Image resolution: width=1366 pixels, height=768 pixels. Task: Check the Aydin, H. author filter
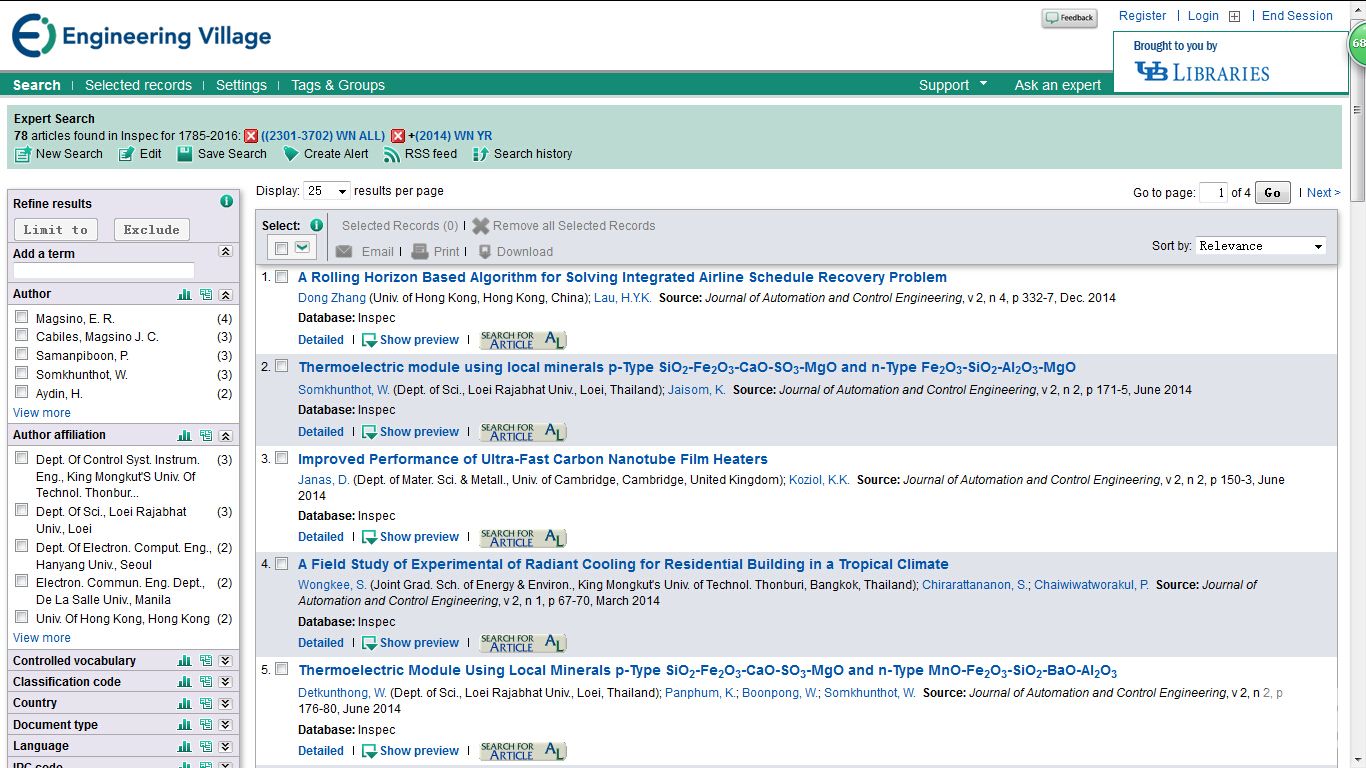pyautogui.click(x=22, y=392)
